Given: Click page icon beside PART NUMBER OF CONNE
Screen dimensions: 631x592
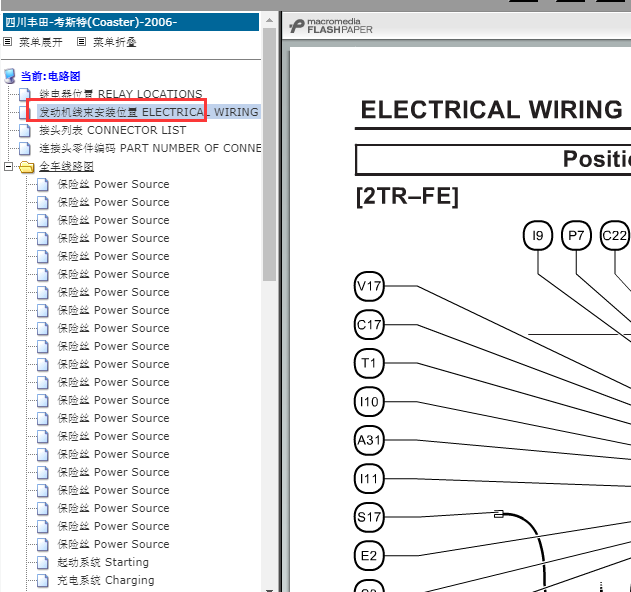Looking at the screenshot, I should pos(25,148).
